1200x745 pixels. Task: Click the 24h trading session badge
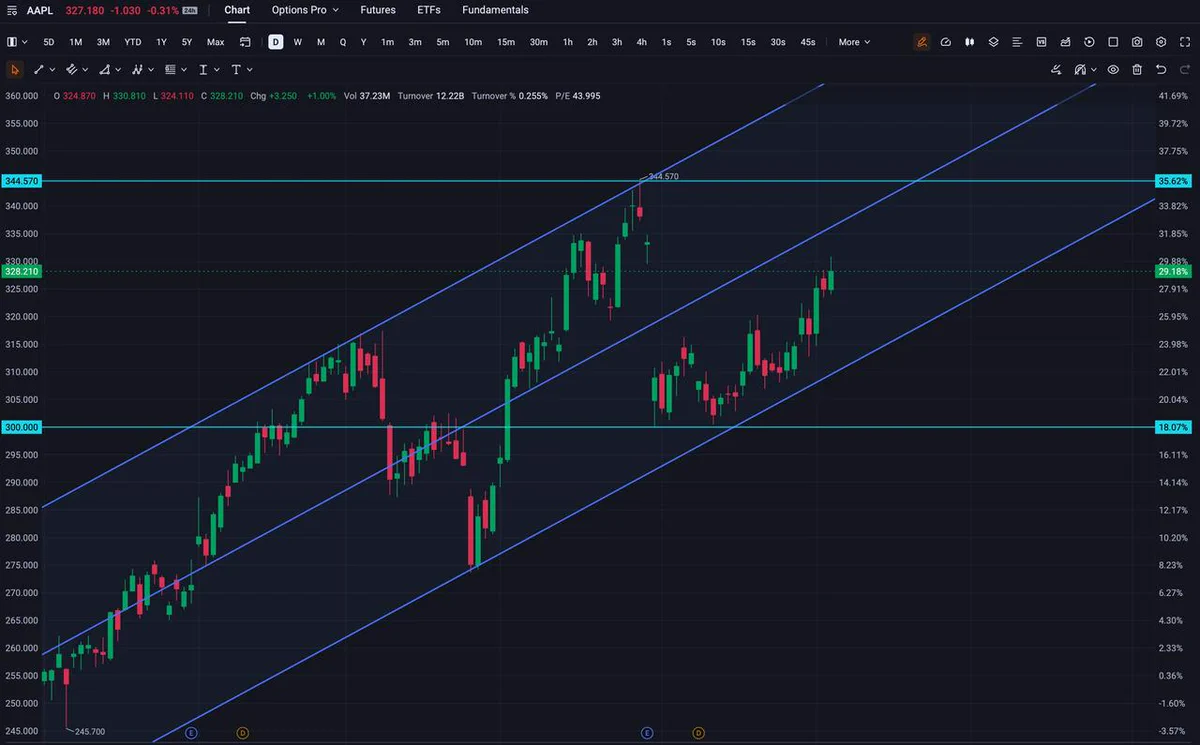[x=190, y=10]
